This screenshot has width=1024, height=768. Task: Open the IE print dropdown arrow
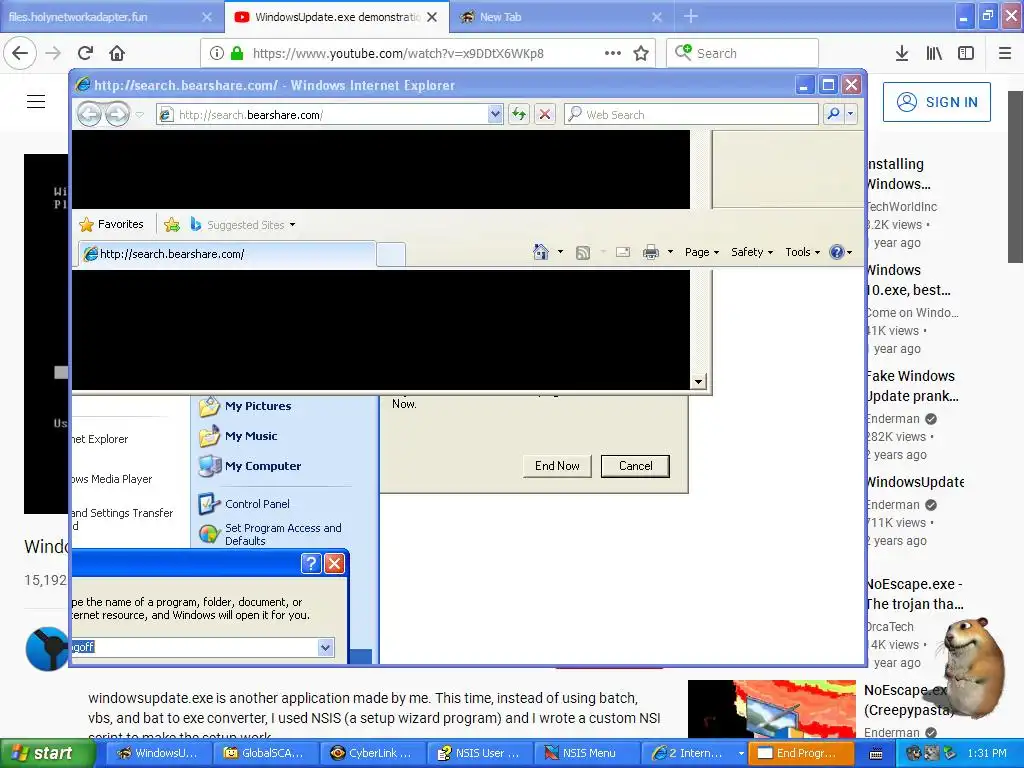670,252
